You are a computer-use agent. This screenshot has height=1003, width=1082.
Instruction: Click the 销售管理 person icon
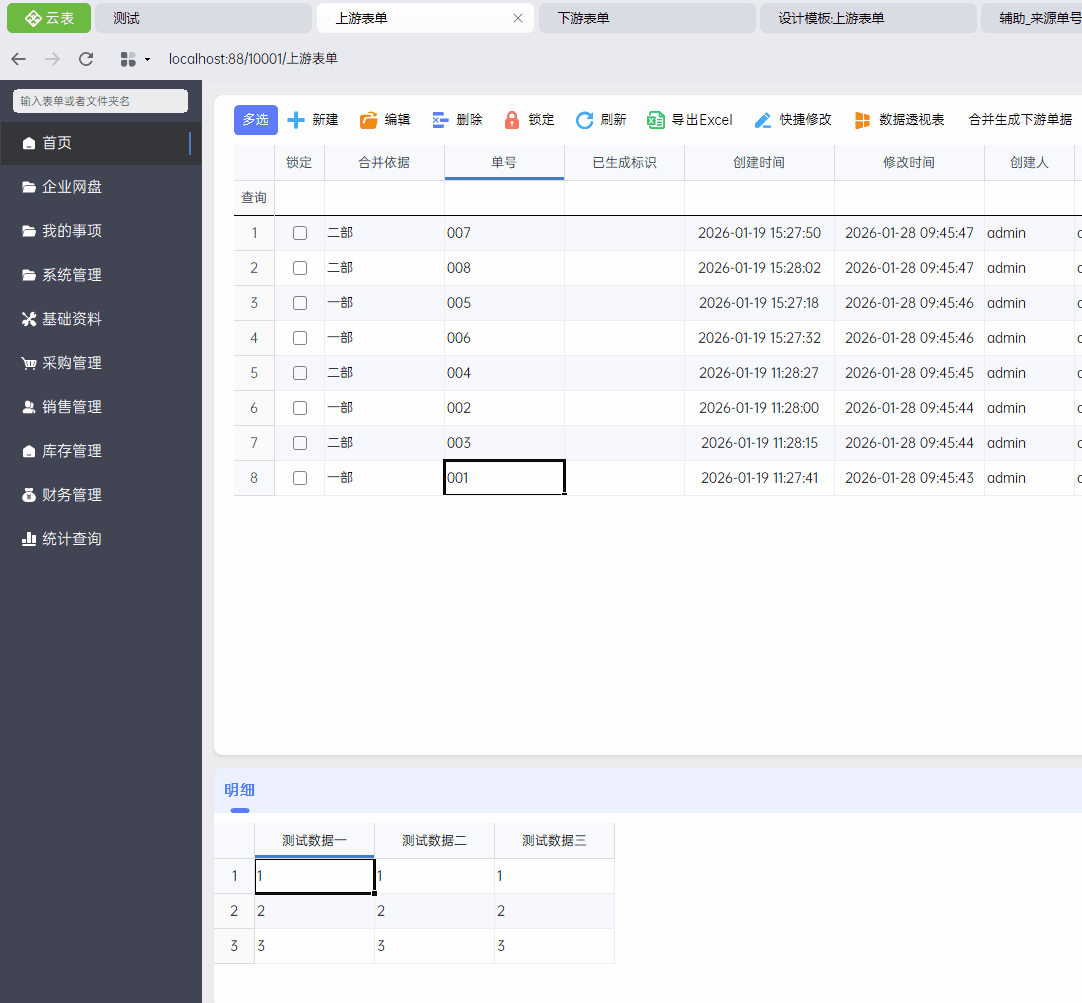(28, 407)
